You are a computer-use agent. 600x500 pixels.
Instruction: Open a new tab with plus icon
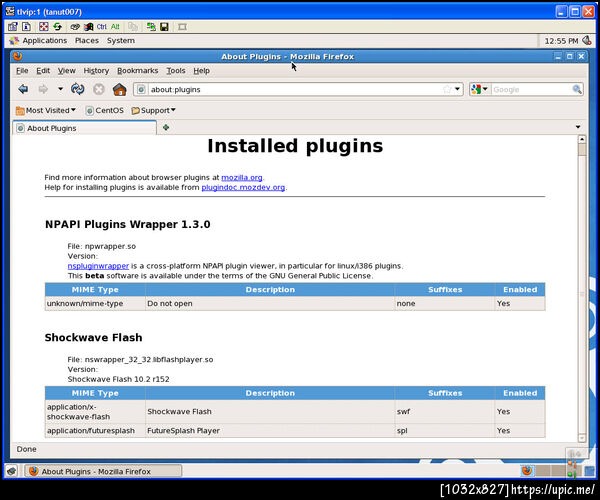pos(166,128)
